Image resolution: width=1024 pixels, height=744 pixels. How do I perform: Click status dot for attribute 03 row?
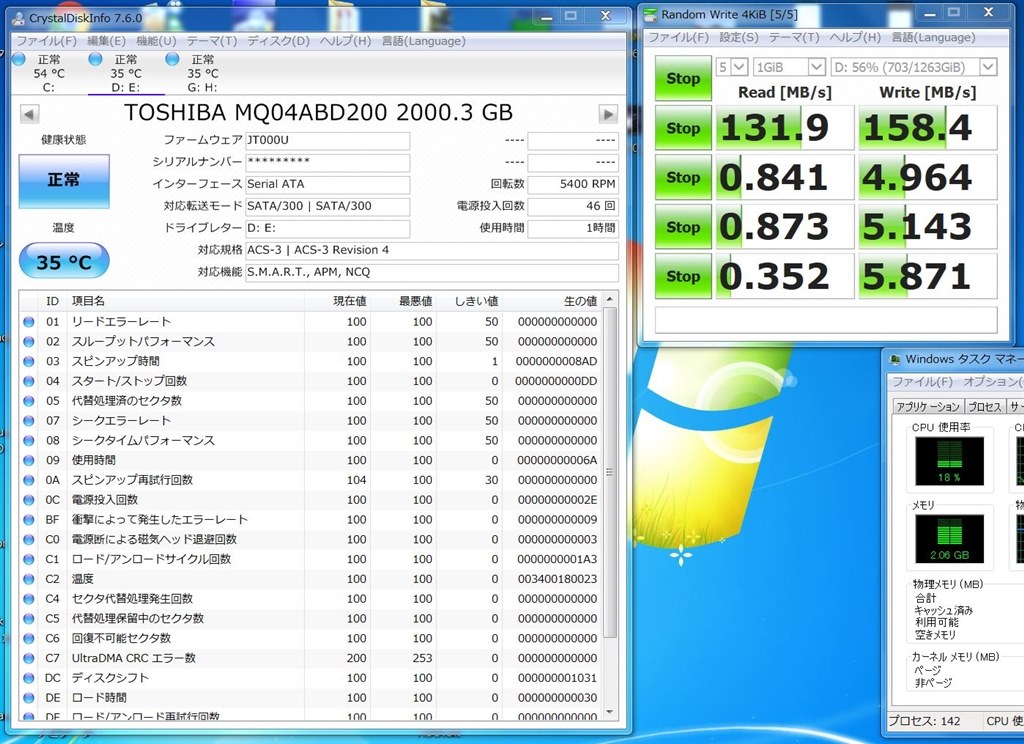(x=29, y=361)
